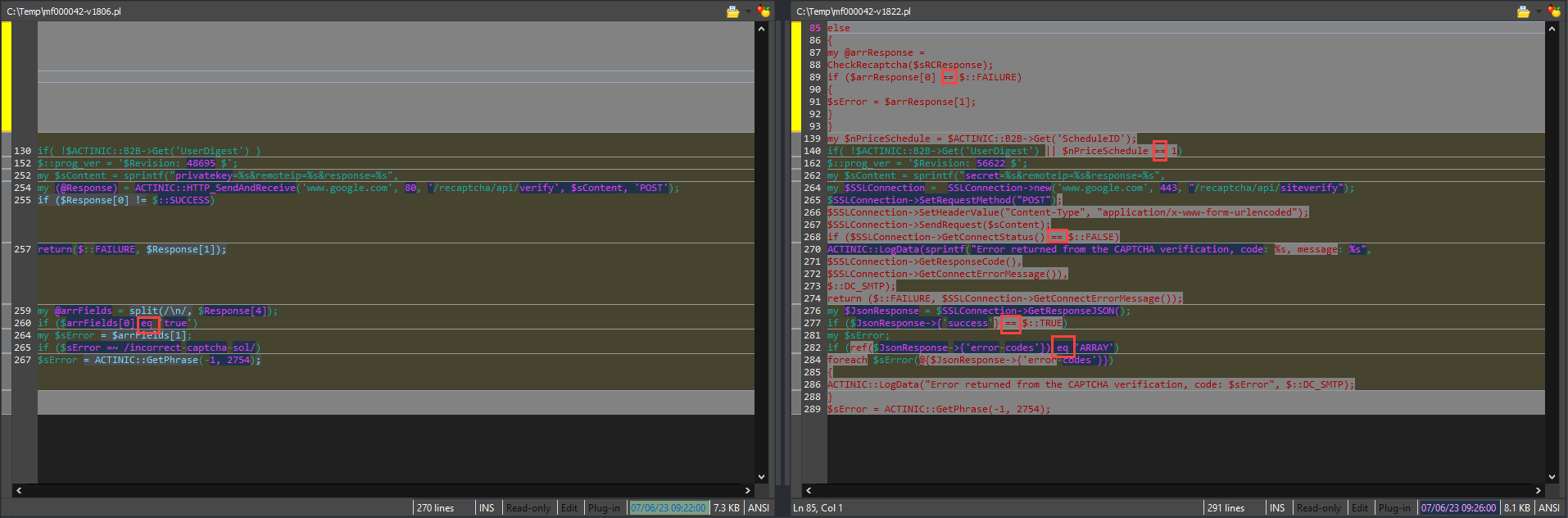Open the ANSI encoding selector on left pane
Screen dimensions: 1568x518
pos(759,508)
